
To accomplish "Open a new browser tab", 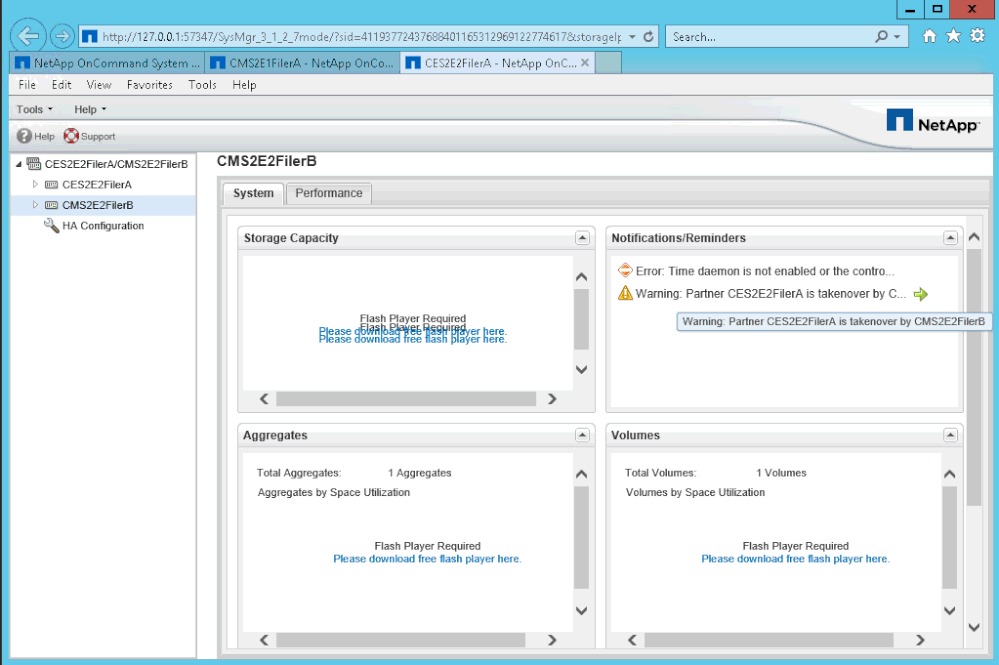I will pos(608,63).
